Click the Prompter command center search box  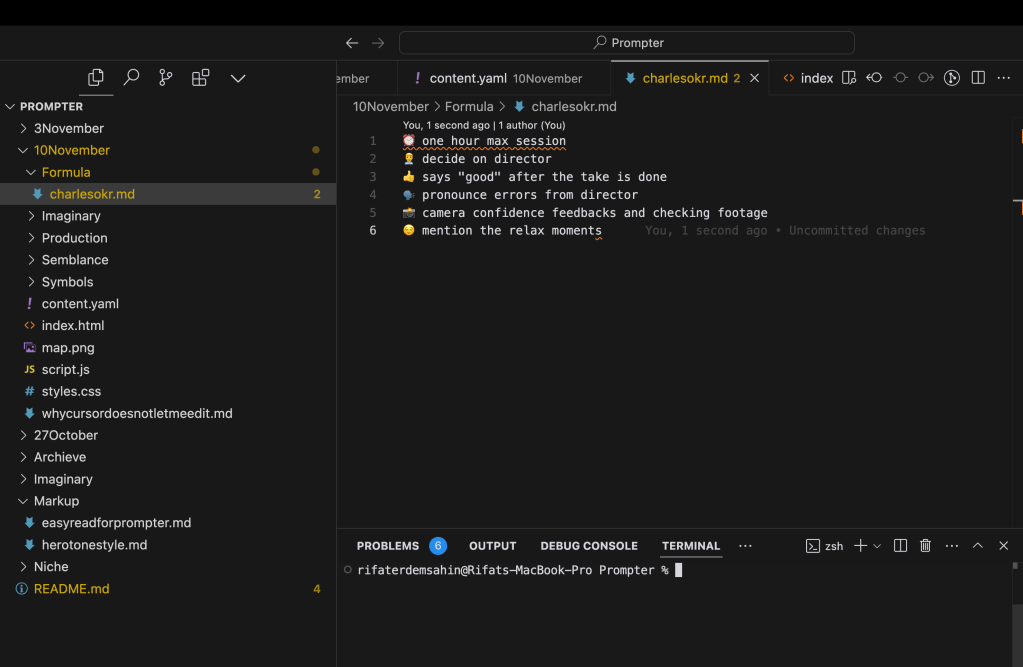point(626,43)
